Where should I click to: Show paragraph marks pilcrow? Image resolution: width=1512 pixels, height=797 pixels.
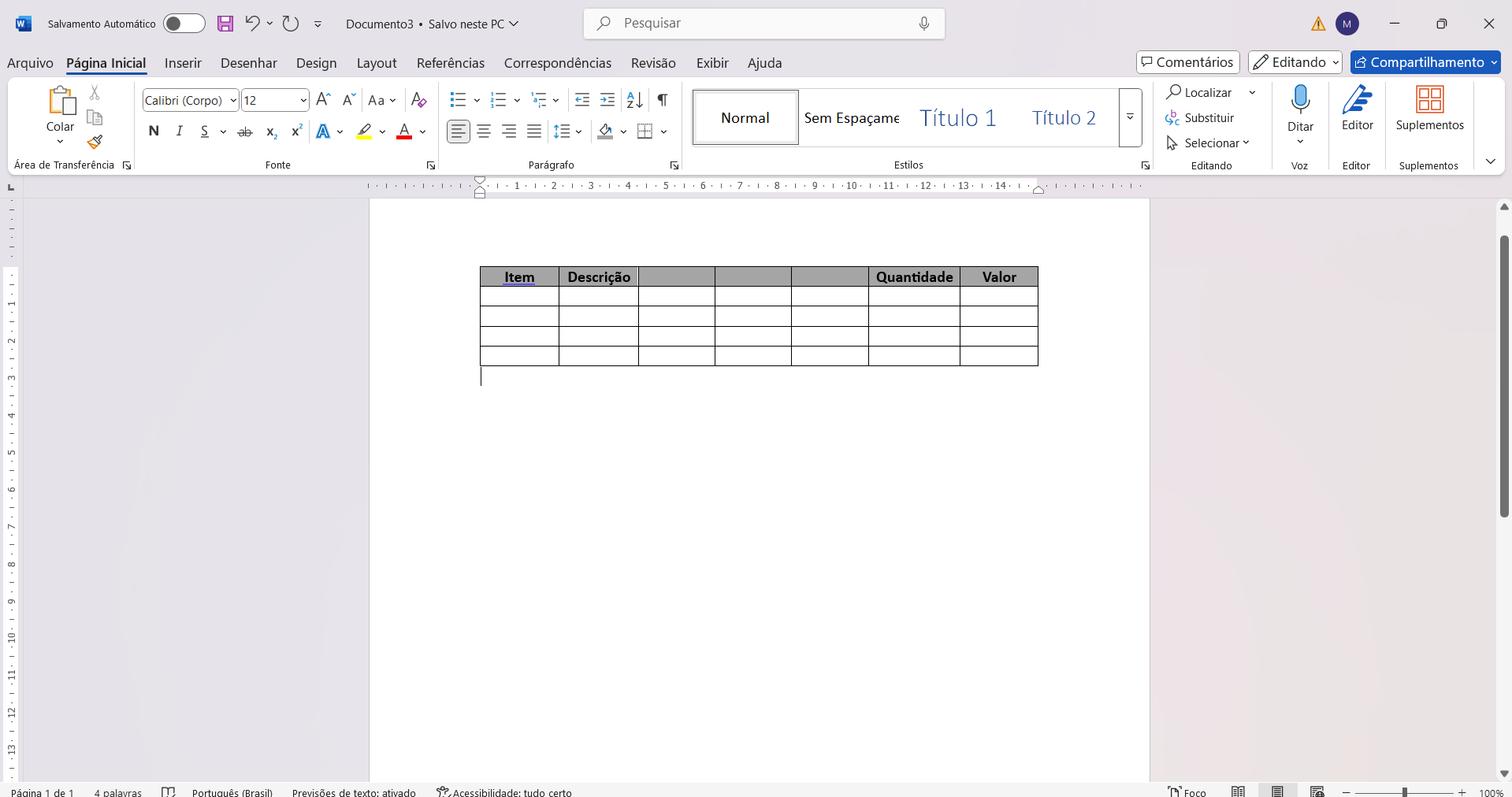[x=663, y=100]
